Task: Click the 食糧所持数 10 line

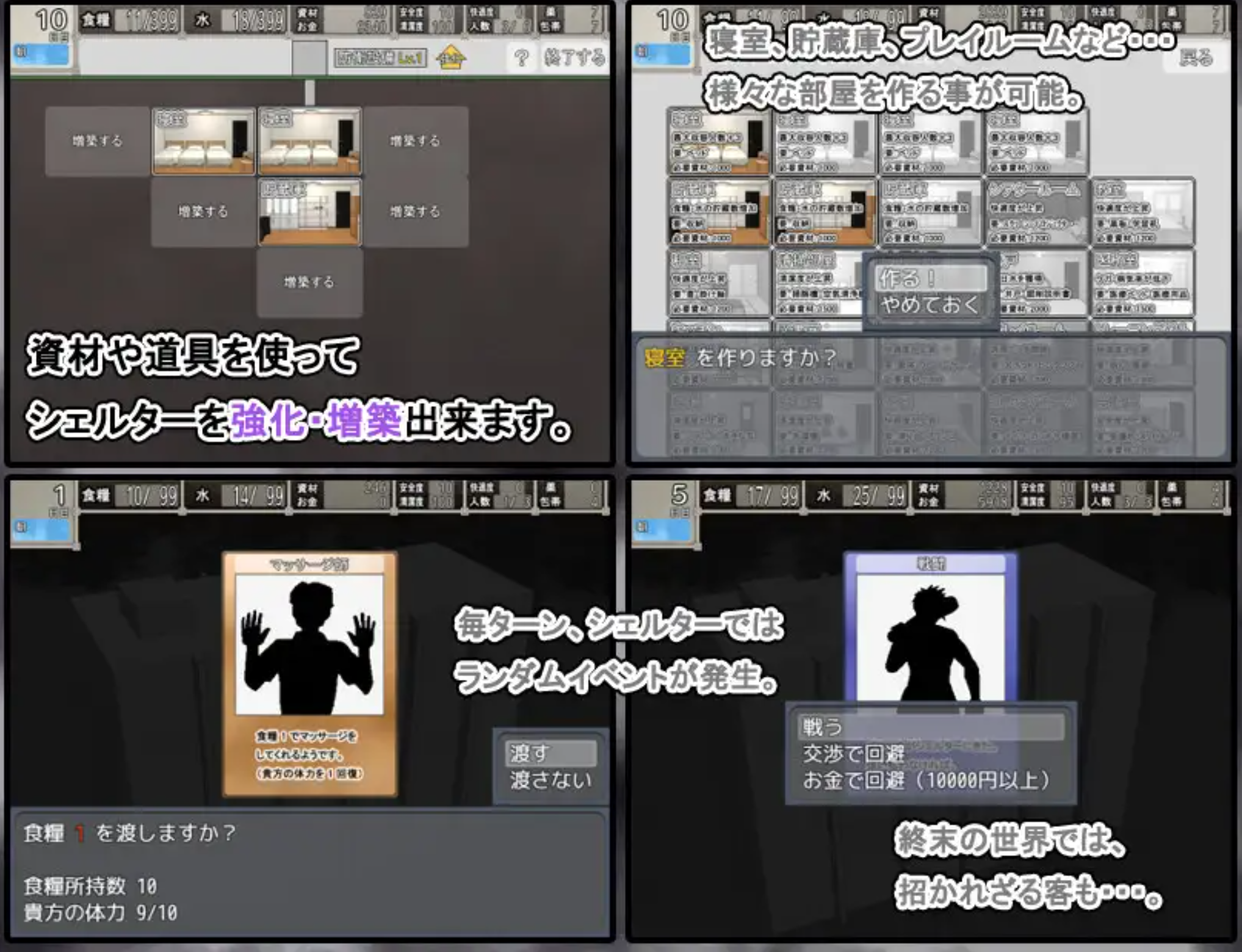Action: (x=90, y=885)
